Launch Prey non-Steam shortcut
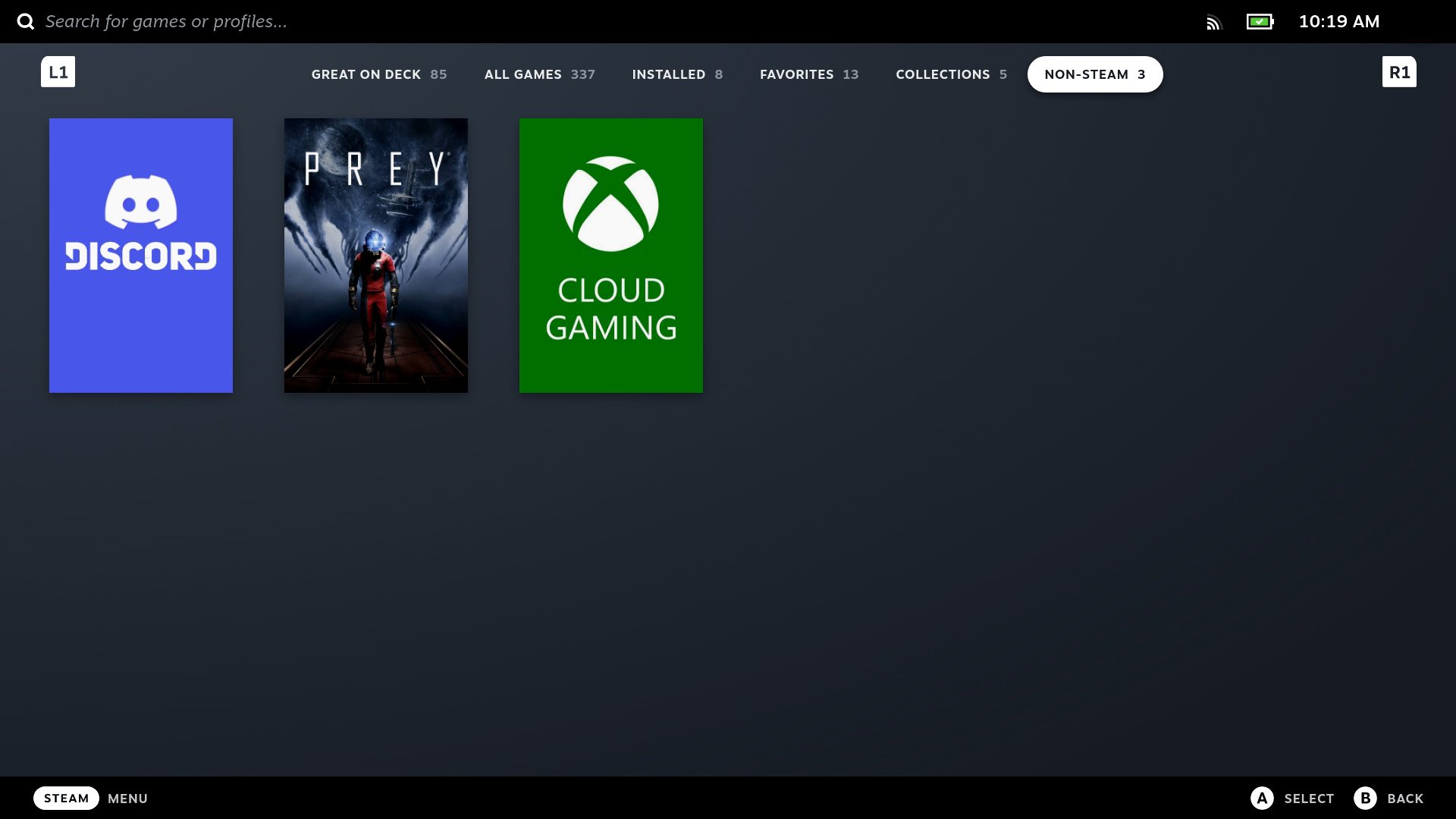 tap(377, 254)
